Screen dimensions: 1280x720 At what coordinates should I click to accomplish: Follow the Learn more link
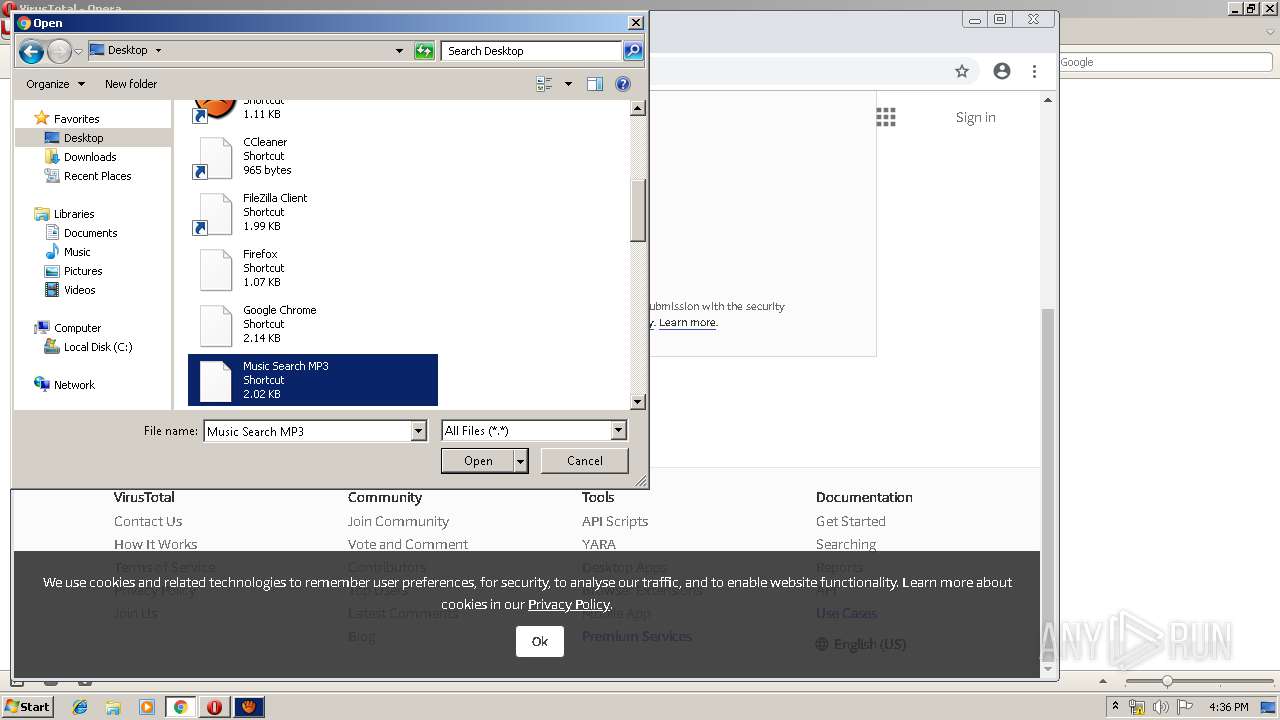[x=687, y=322]
